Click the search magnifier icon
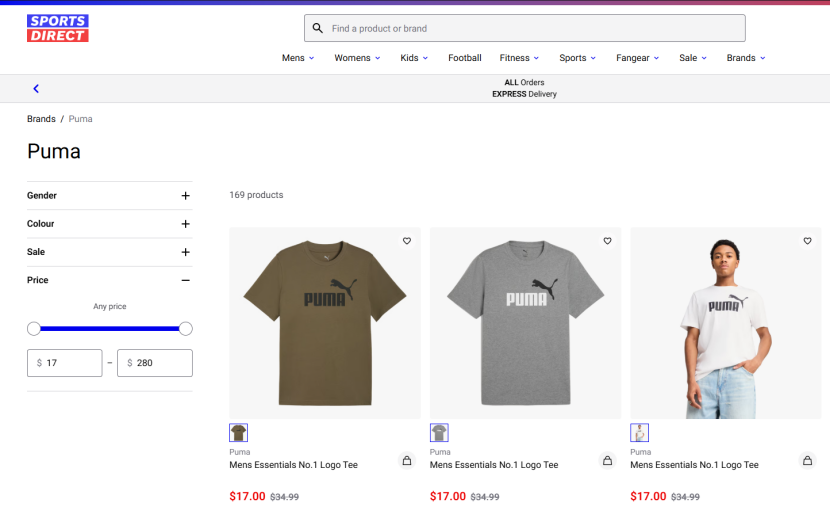 tap(318, 29)
